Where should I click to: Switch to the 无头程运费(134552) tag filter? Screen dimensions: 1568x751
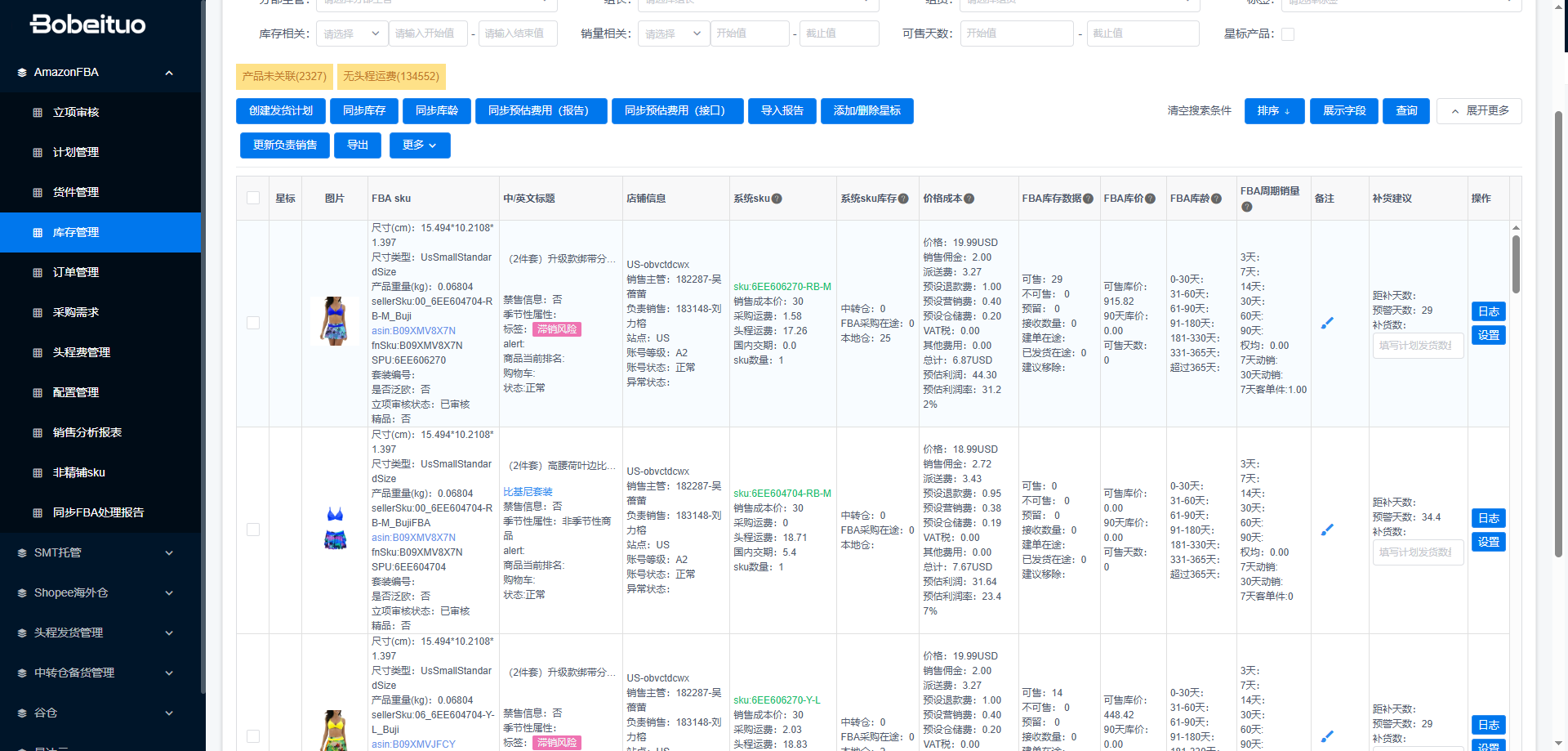point(390,76)
